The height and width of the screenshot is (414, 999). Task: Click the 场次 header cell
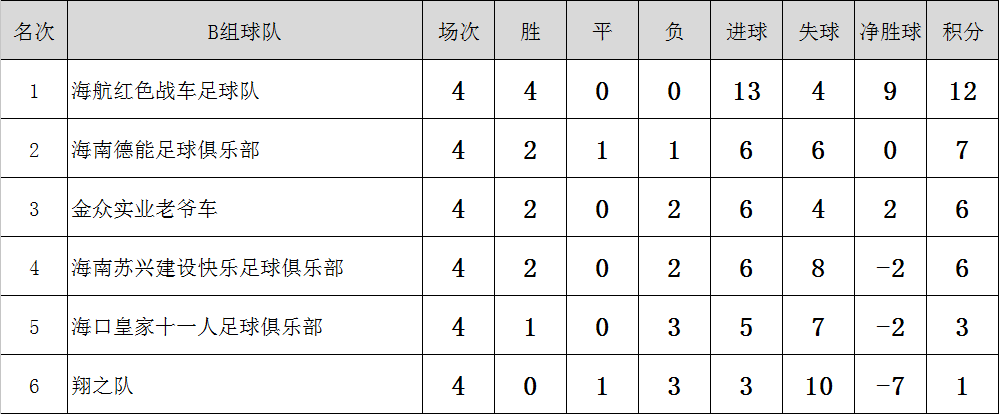click(458, 31)
